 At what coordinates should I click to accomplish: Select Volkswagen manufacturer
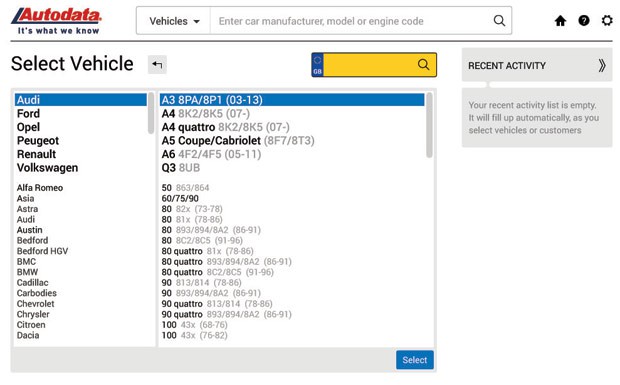click(x=47, y=168)
